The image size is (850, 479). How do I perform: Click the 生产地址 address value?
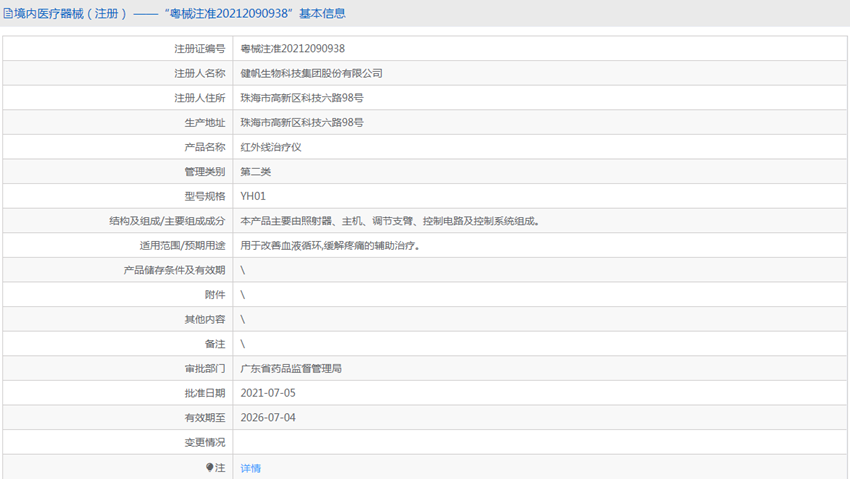pos(302,122)
